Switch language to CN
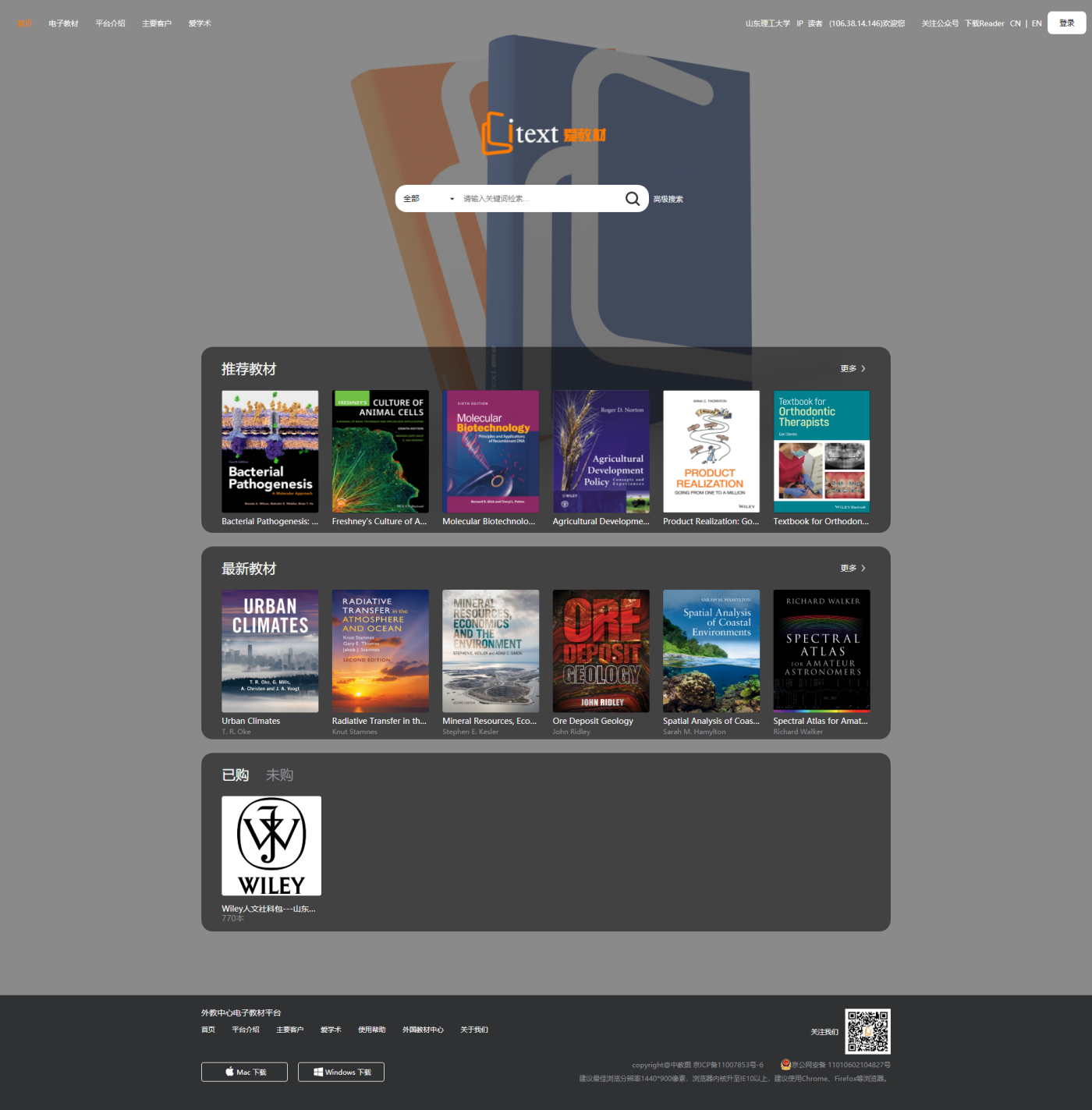The image size is (1092, 1110). (x=1015, y=23)
